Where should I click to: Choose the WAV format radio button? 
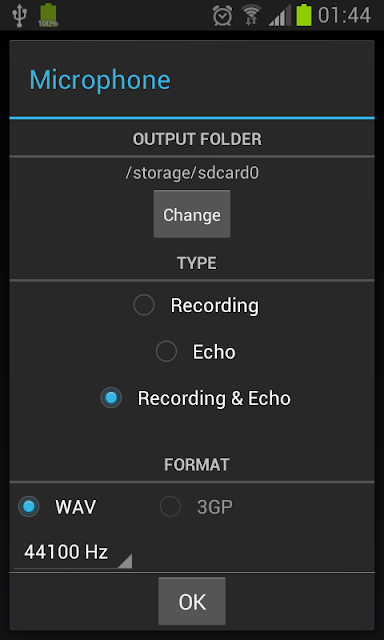click(x=58, y=507)
